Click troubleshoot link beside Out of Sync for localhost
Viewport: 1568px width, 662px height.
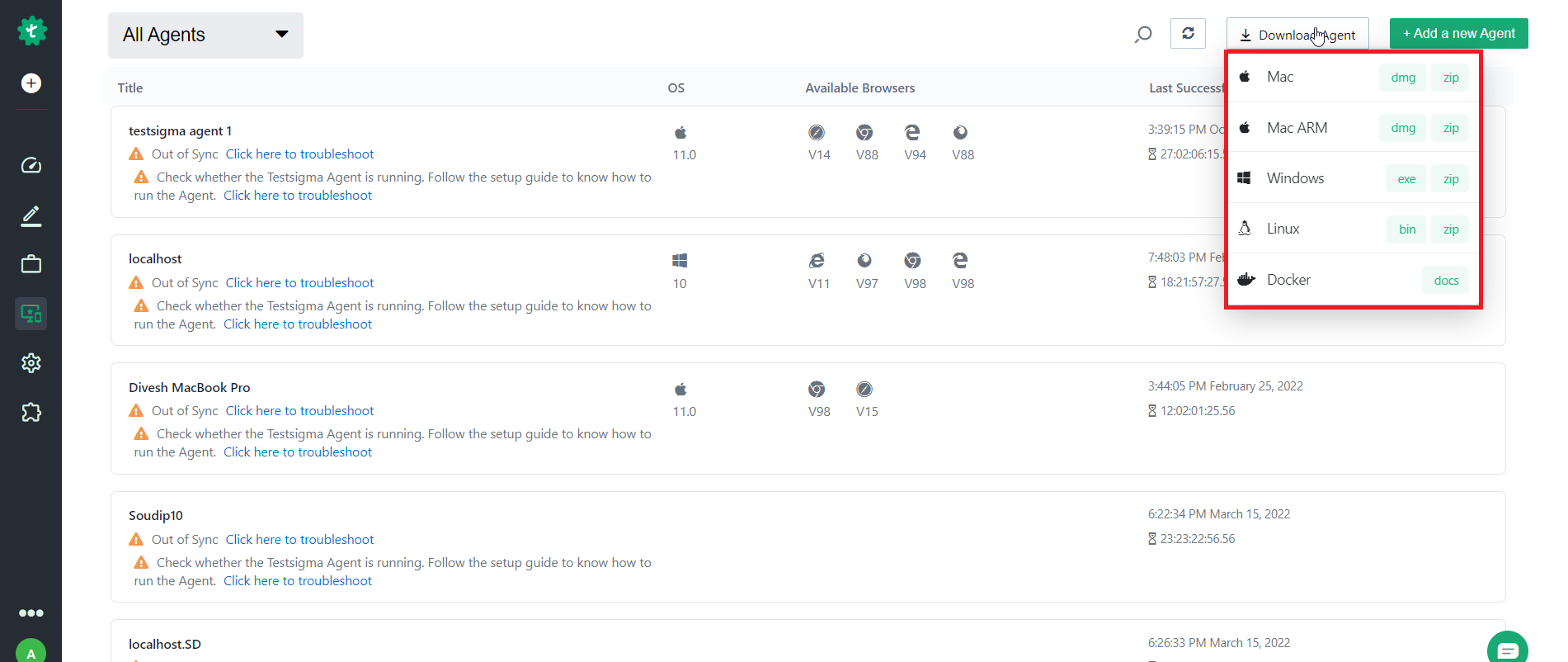pyautogui.click(x=299, y=283)
